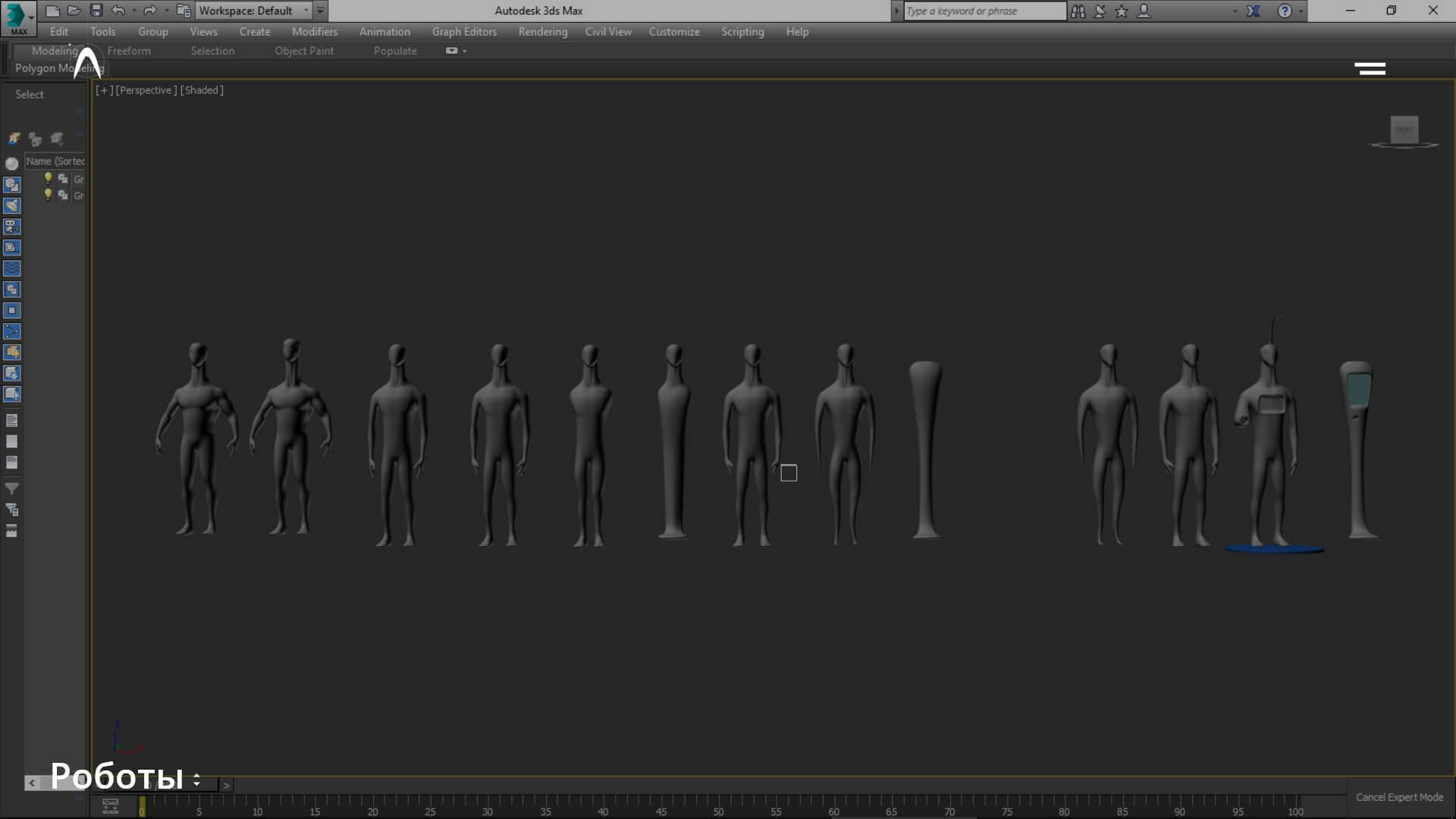The width and height of the screenshot is (1456, 819).
Task: Toggle visibility lightbulb of first group row
Action: click(x=48, y=178)
